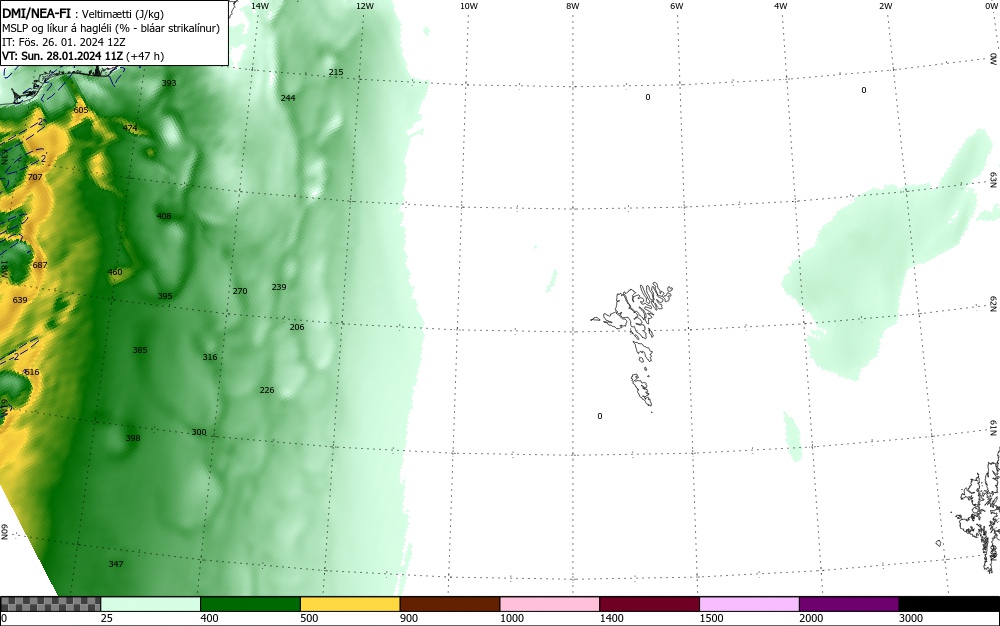Click the purple 2000–3000 legend swatch
This screenshot has height=626, width=1000.
849,604
